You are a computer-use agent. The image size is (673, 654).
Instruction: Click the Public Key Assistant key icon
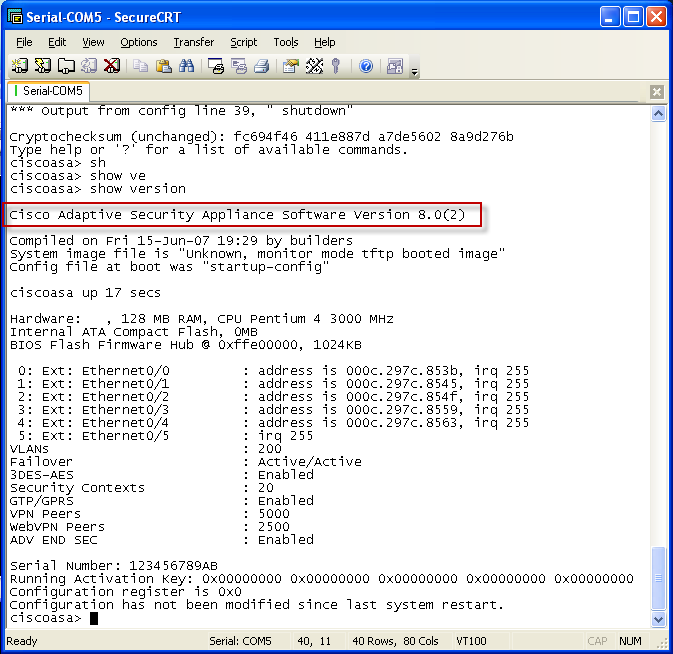click(x=336, y=66)
